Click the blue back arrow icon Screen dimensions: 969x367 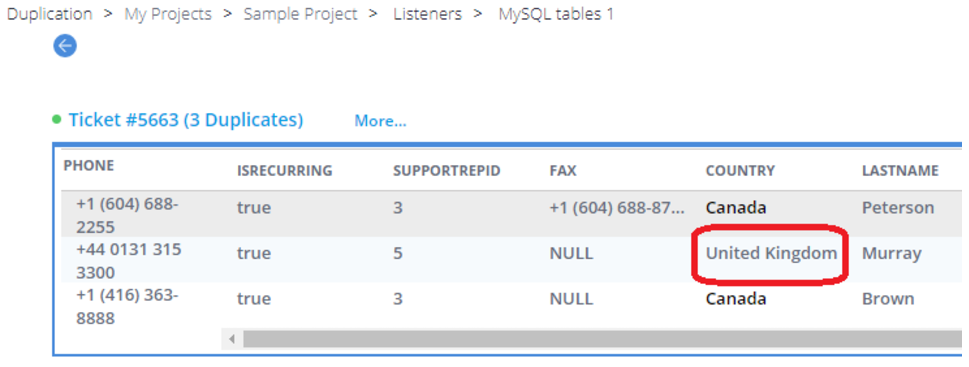(x=65, y=46)
